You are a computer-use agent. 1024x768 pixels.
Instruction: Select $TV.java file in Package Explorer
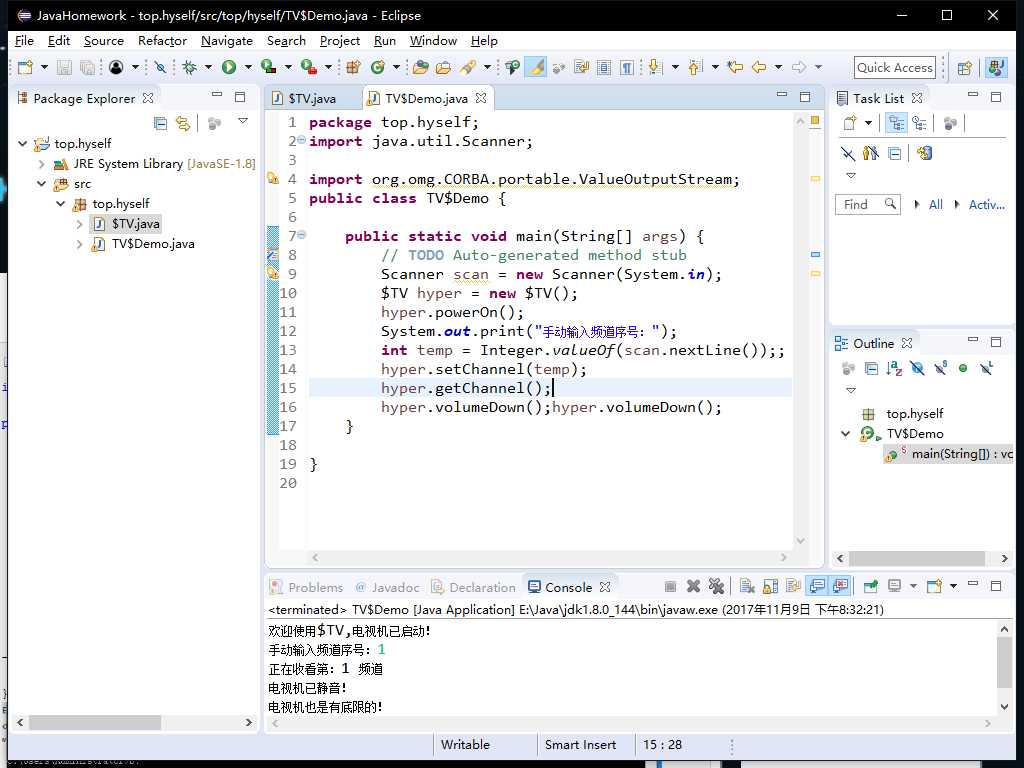tap(135, 224)
